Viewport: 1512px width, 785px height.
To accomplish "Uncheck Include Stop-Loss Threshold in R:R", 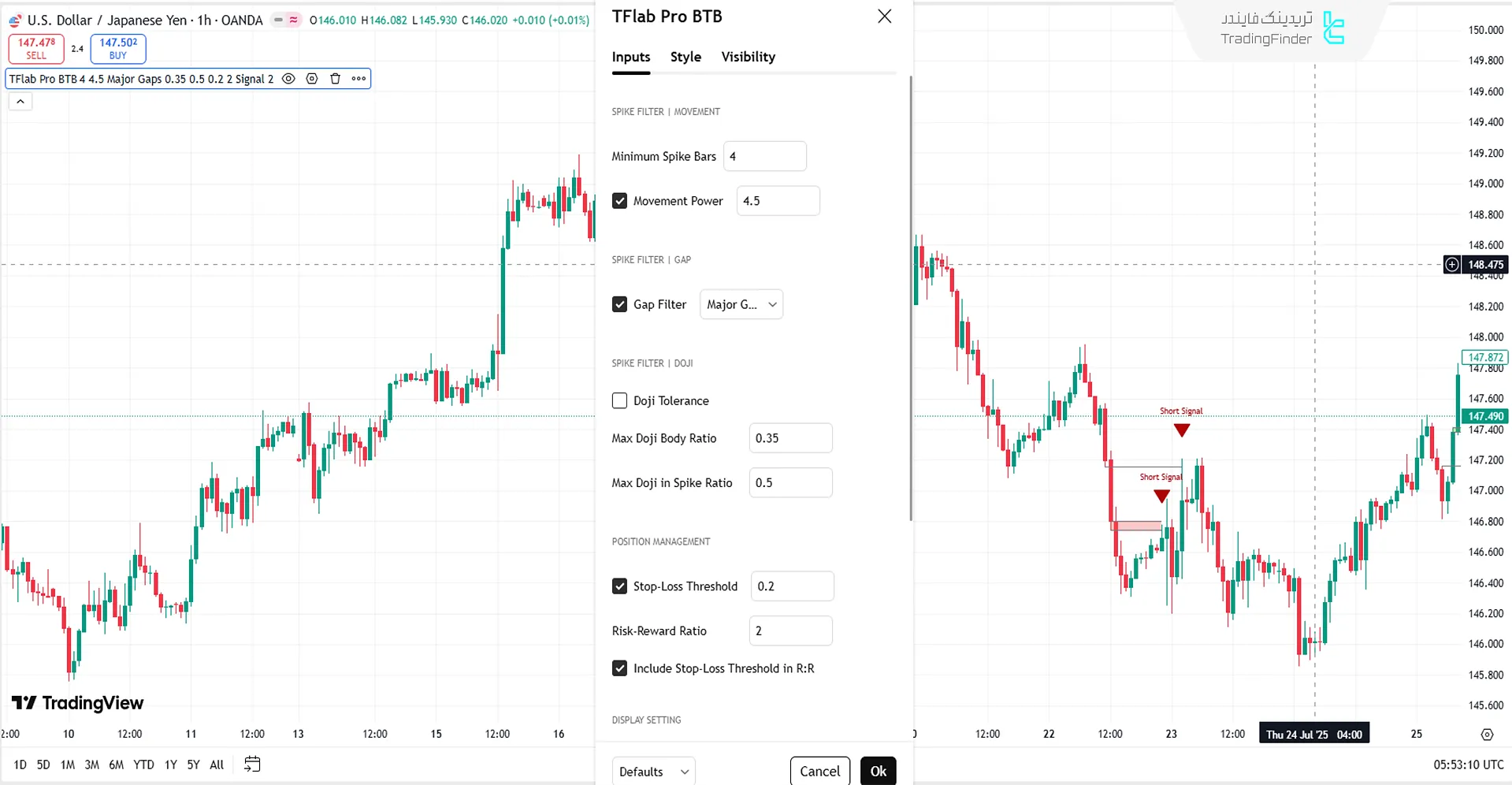I will tap(619, 668).
